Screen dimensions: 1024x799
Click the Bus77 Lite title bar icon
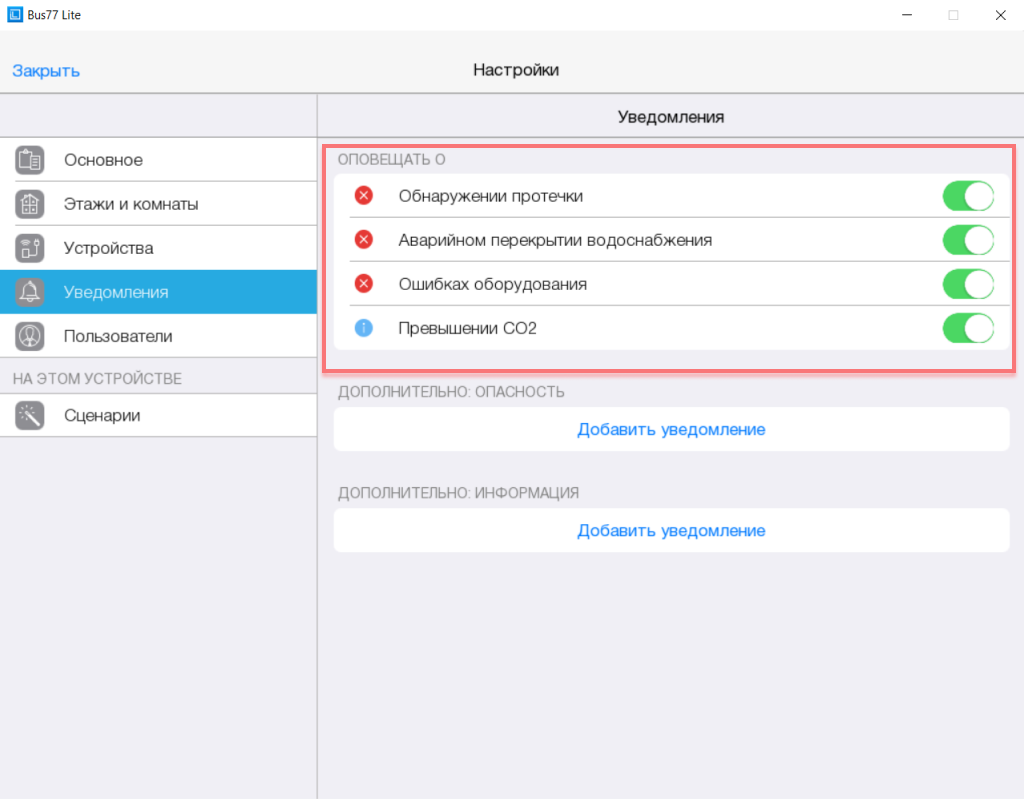pos(13,14)
